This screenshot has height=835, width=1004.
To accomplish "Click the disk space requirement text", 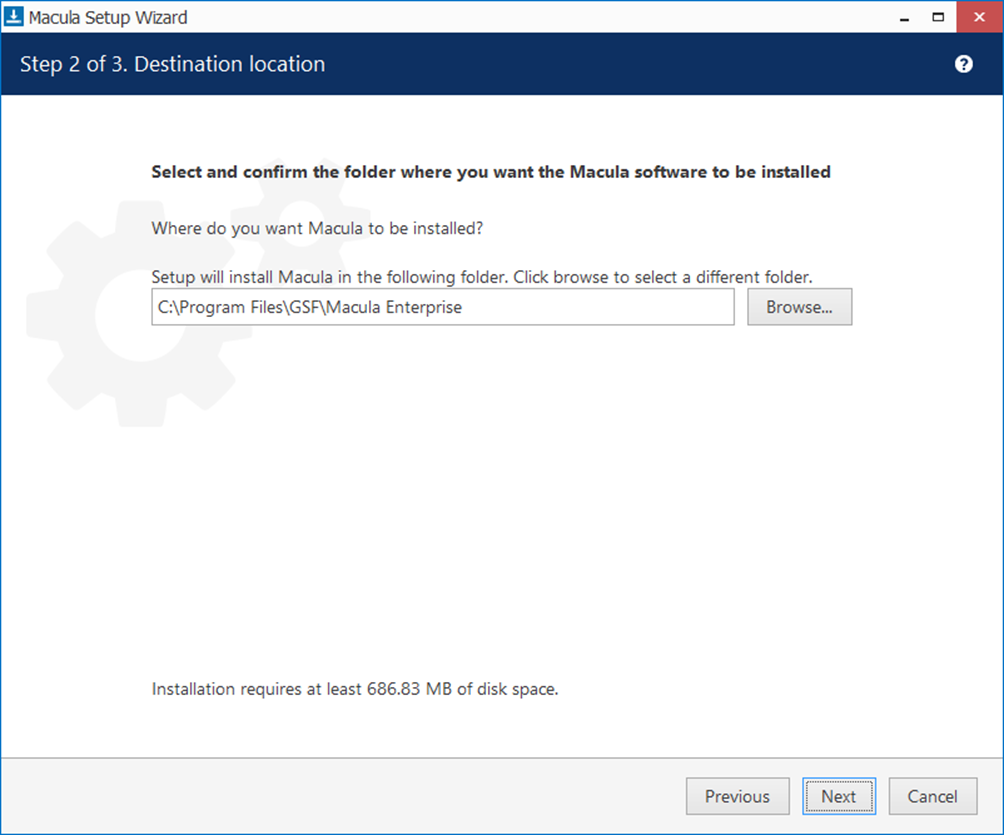I will coord(354,689).
